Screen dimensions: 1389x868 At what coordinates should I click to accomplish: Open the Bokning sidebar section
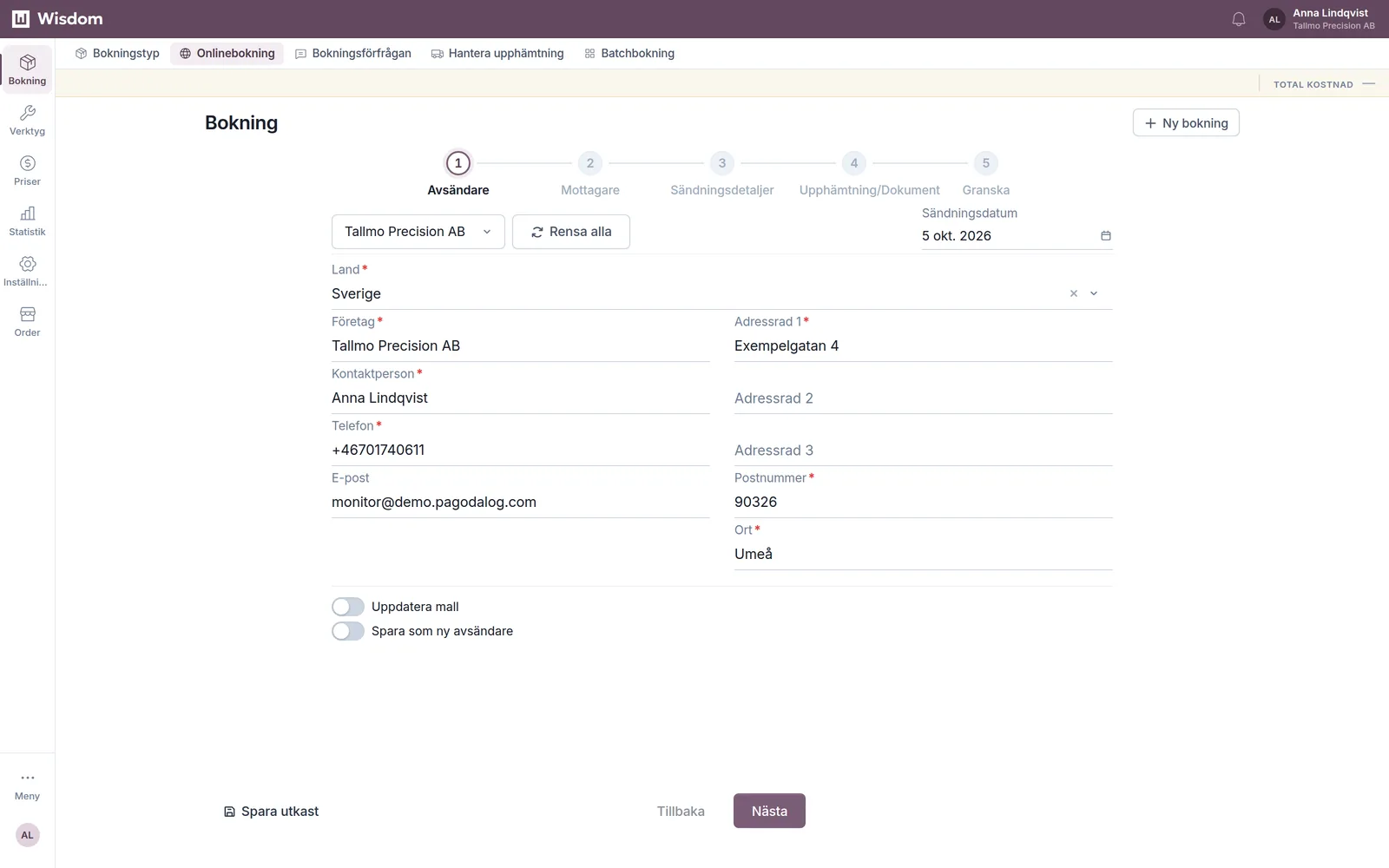coord(27,69)
